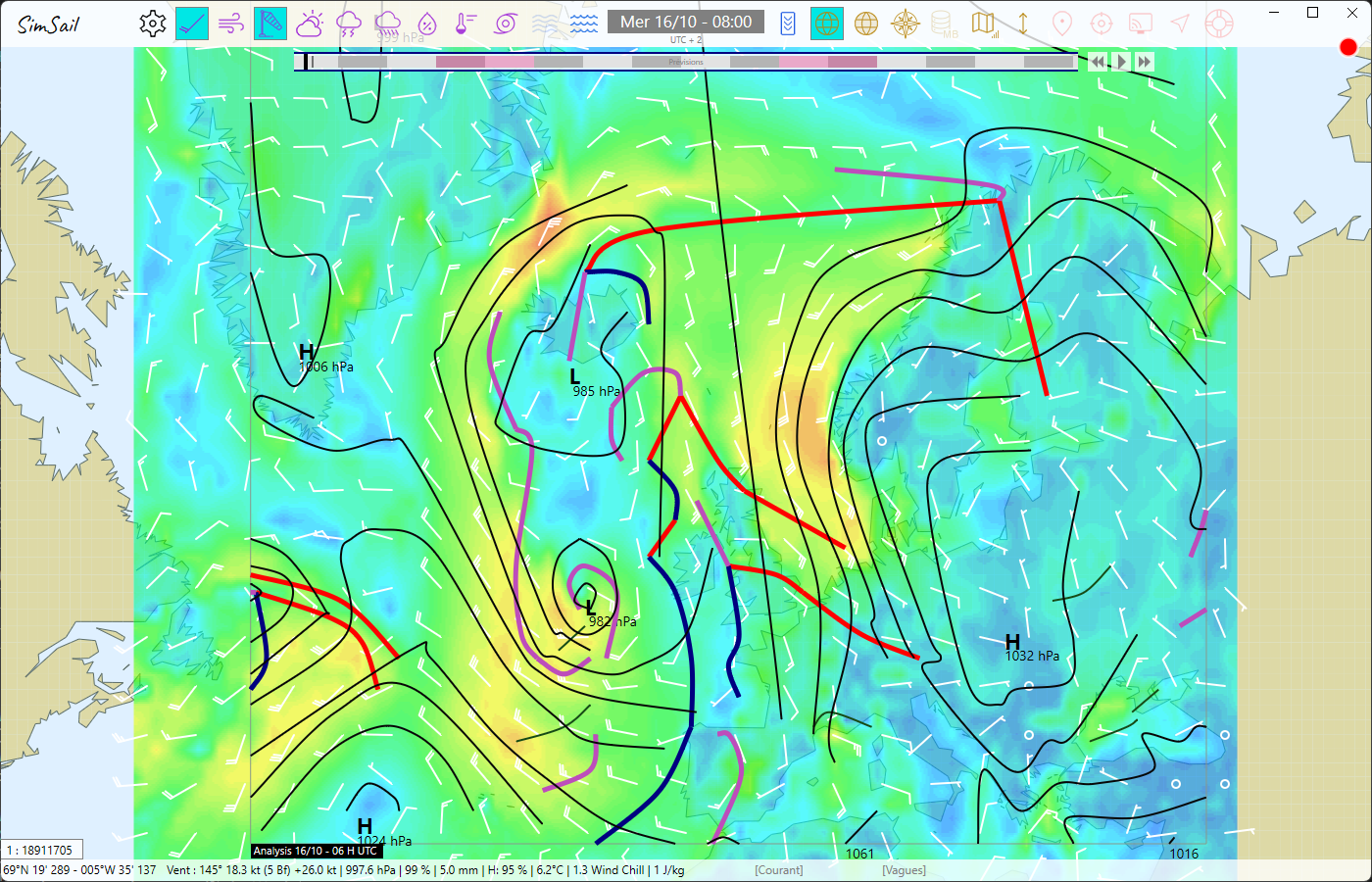Click the map scale box
Image resolution: width=1372 pixels, height=882 pixels.
[x=41, y=851]
